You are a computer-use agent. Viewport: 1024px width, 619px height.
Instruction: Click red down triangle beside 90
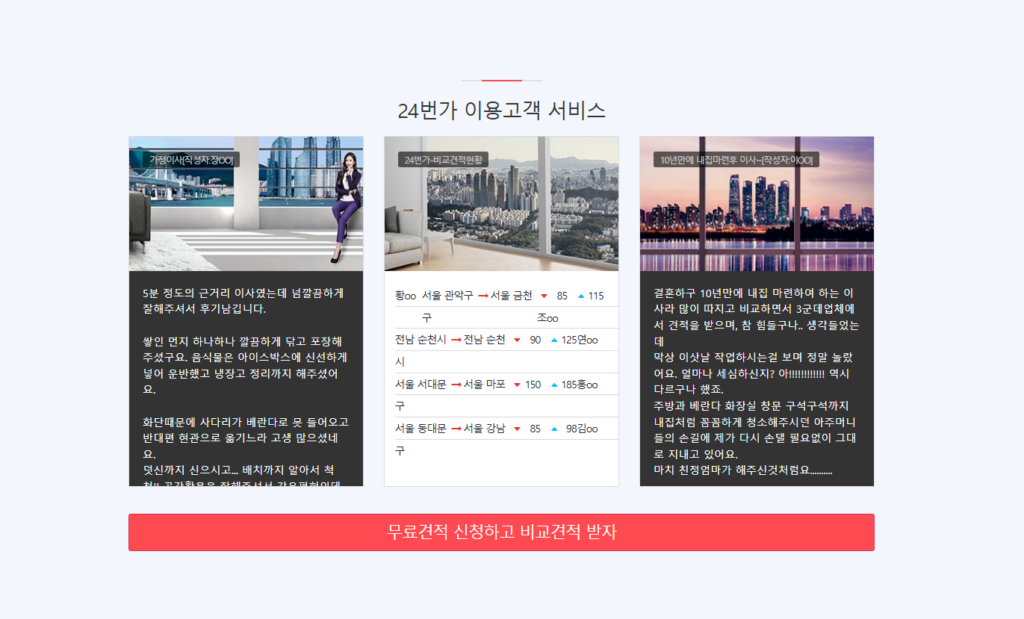pyautogui.click(x=517, y=340)
